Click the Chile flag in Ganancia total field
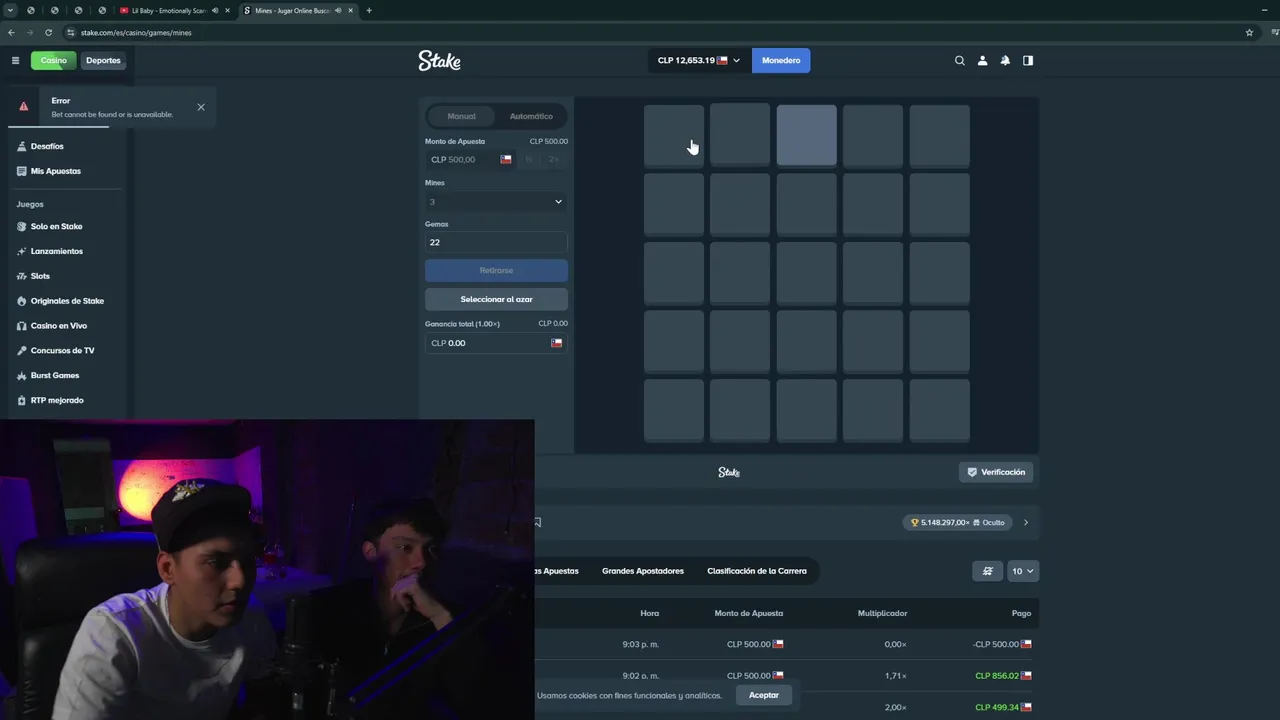1280x720 pixels. [557, 343]
